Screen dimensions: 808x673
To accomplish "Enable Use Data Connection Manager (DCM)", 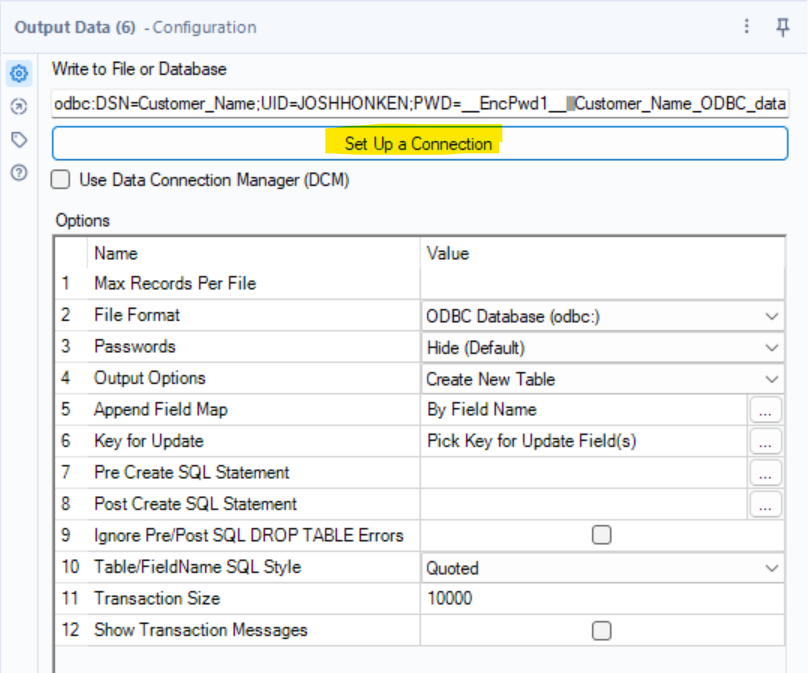I will click(x=61, y=180).
